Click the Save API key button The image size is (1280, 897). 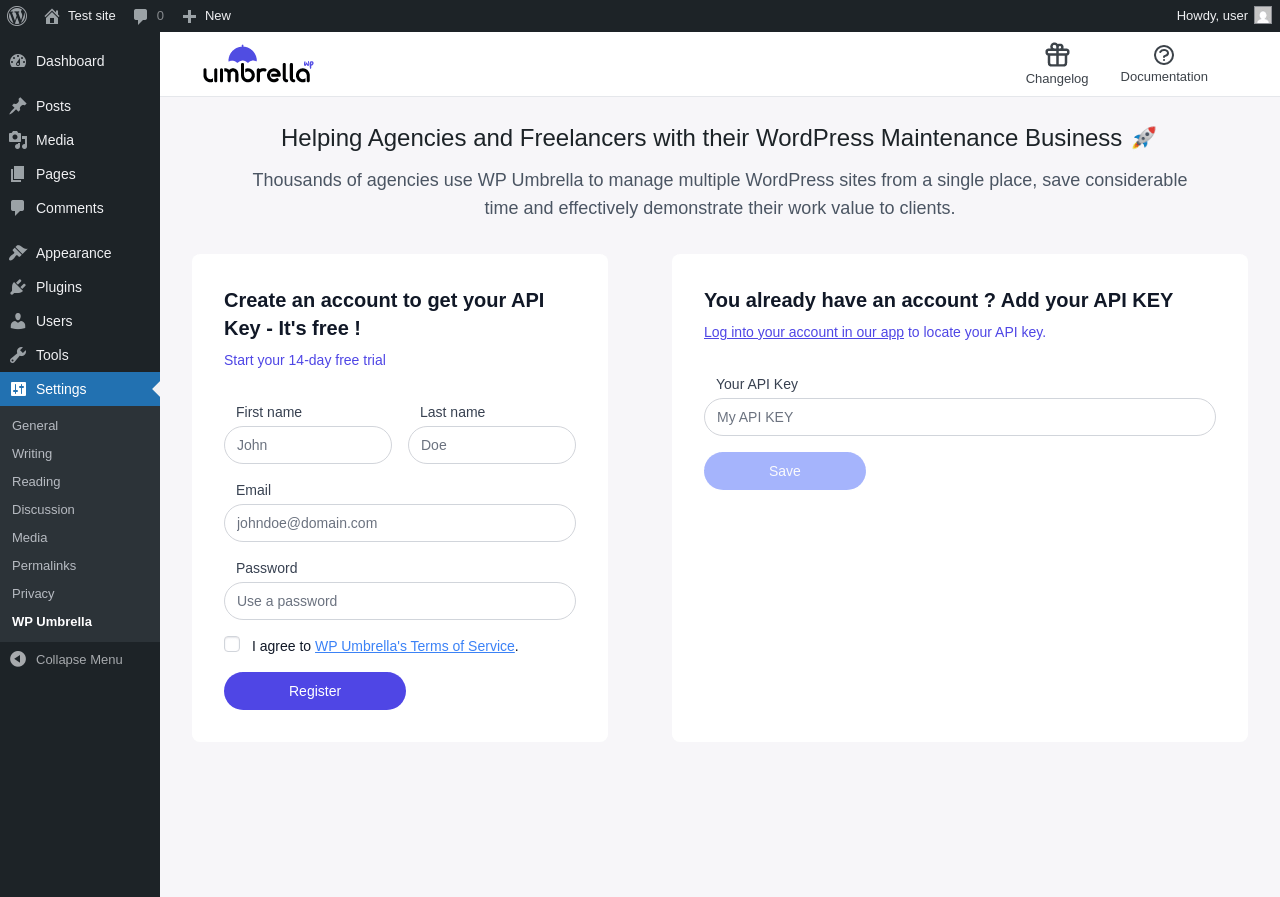(x=785, y=471)
